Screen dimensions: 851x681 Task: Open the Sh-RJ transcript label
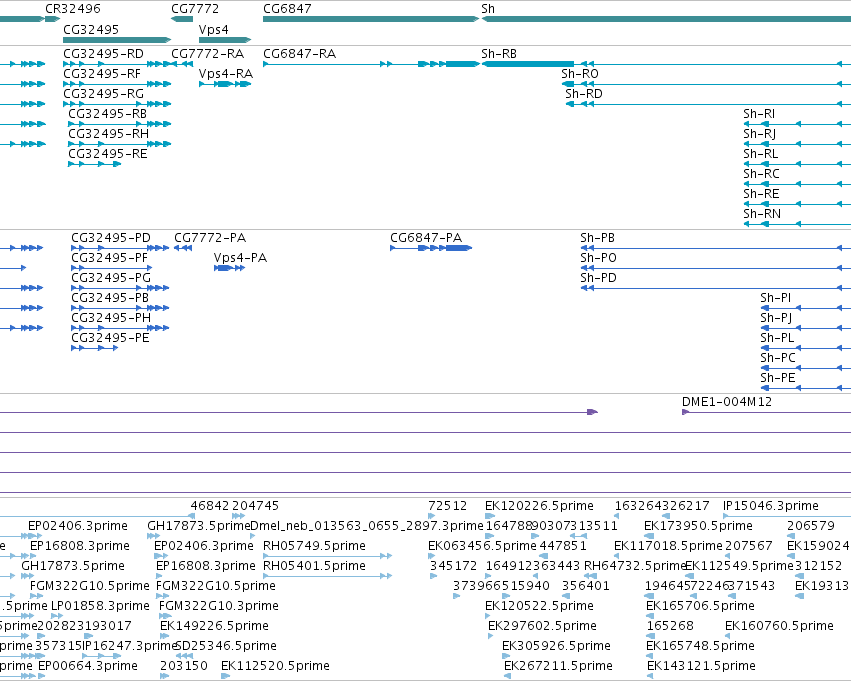759,134
